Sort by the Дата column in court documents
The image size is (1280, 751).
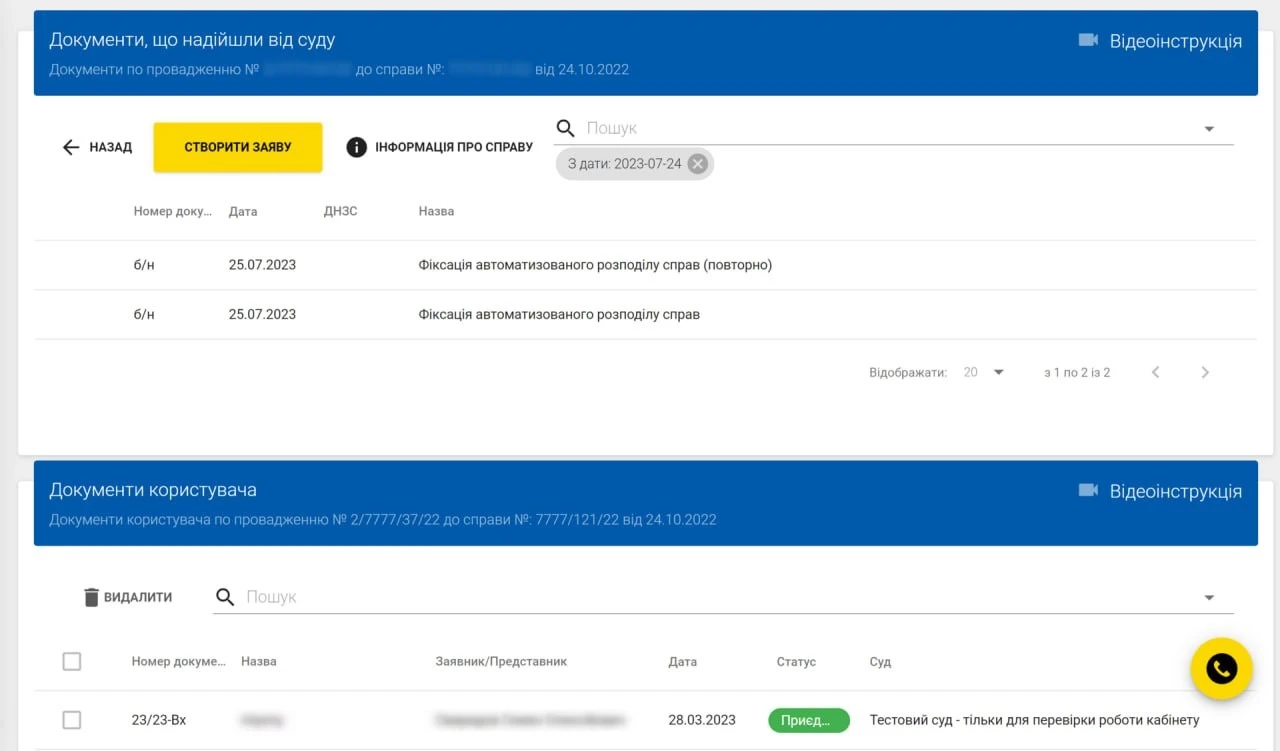click(243, 212)
